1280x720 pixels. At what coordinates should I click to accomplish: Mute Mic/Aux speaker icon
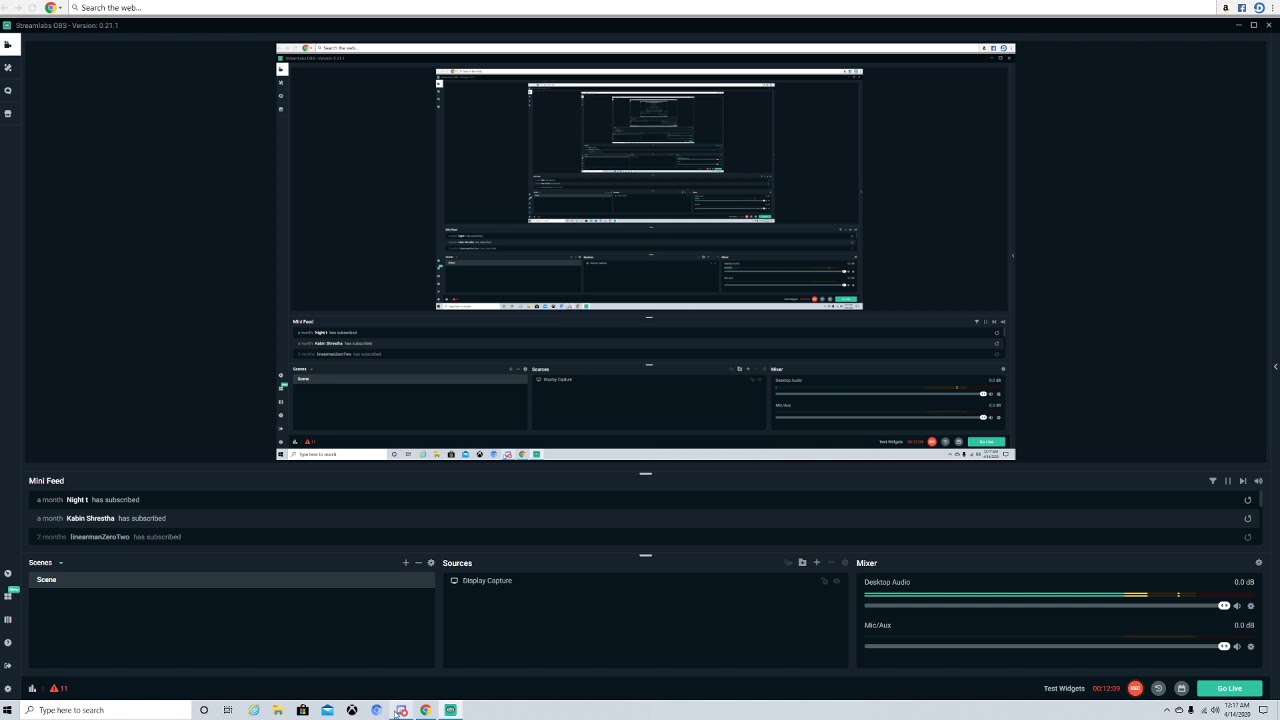point(1237,646)
